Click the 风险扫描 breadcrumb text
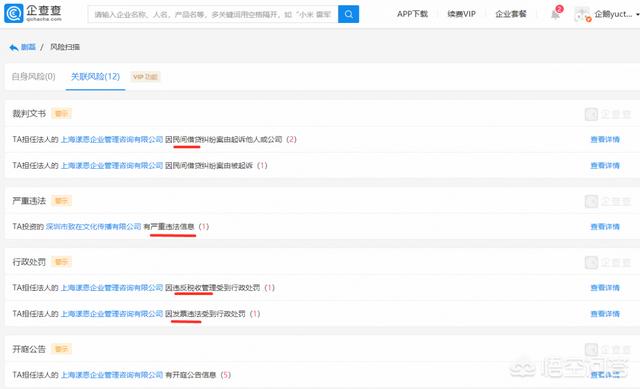 pyautogui.click(x=65, y=47)
